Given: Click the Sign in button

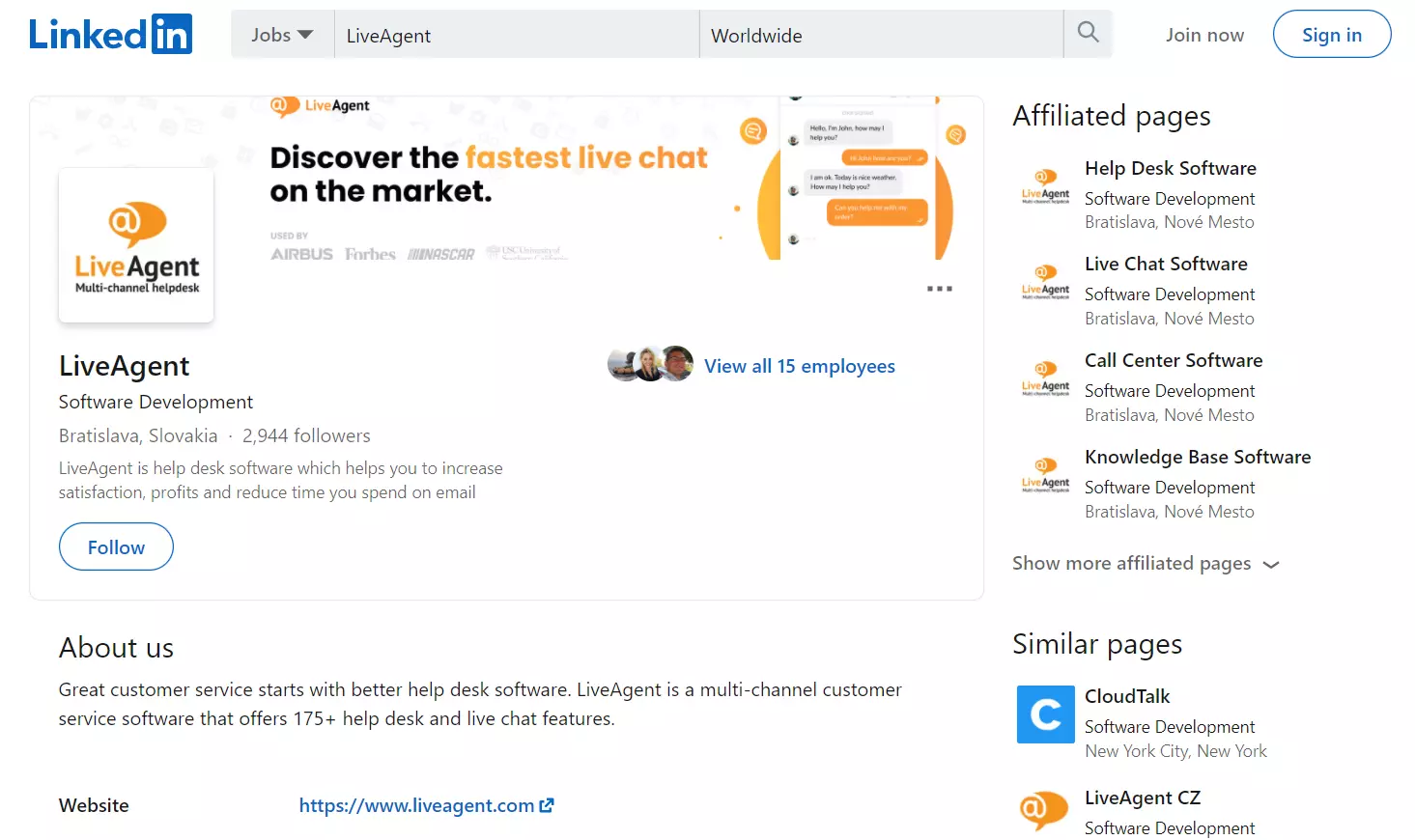Looking at the screenshot, I should [x=1332, y=34].
